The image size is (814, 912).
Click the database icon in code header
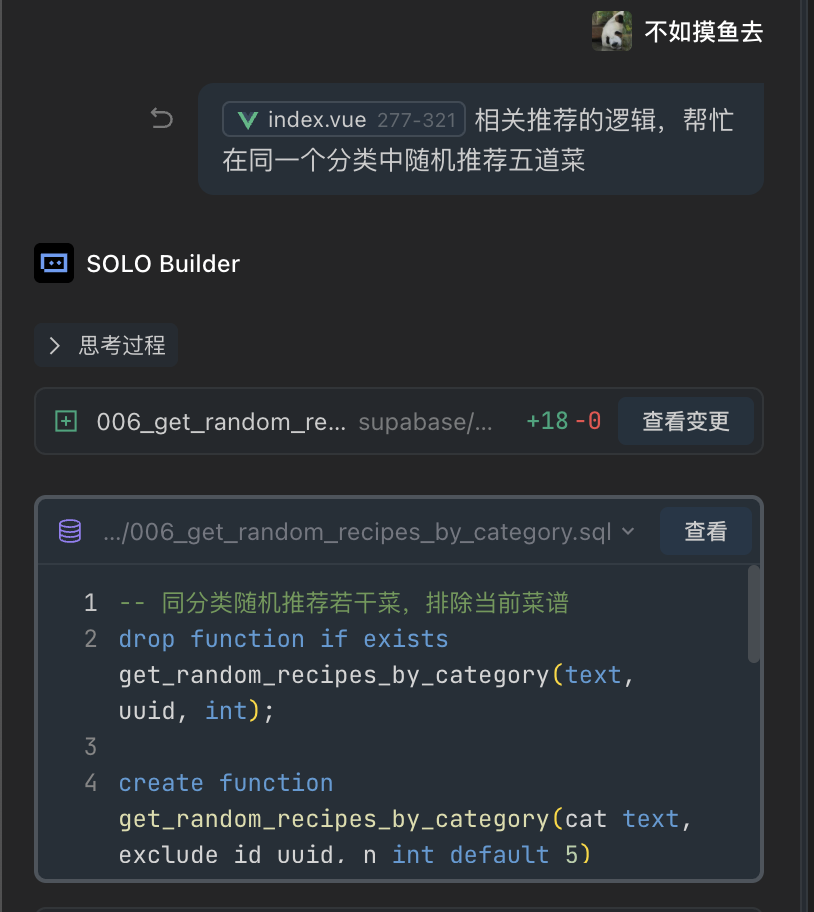click(x=70, y=531)
